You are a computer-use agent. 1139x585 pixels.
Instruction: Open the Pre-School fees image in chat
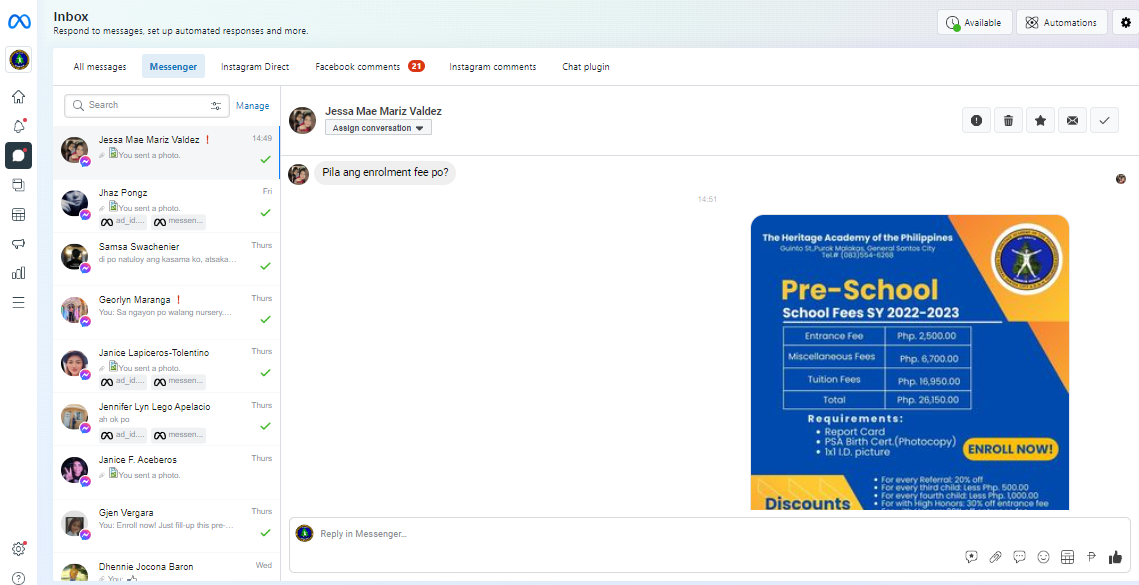click(x=909, y=362)
